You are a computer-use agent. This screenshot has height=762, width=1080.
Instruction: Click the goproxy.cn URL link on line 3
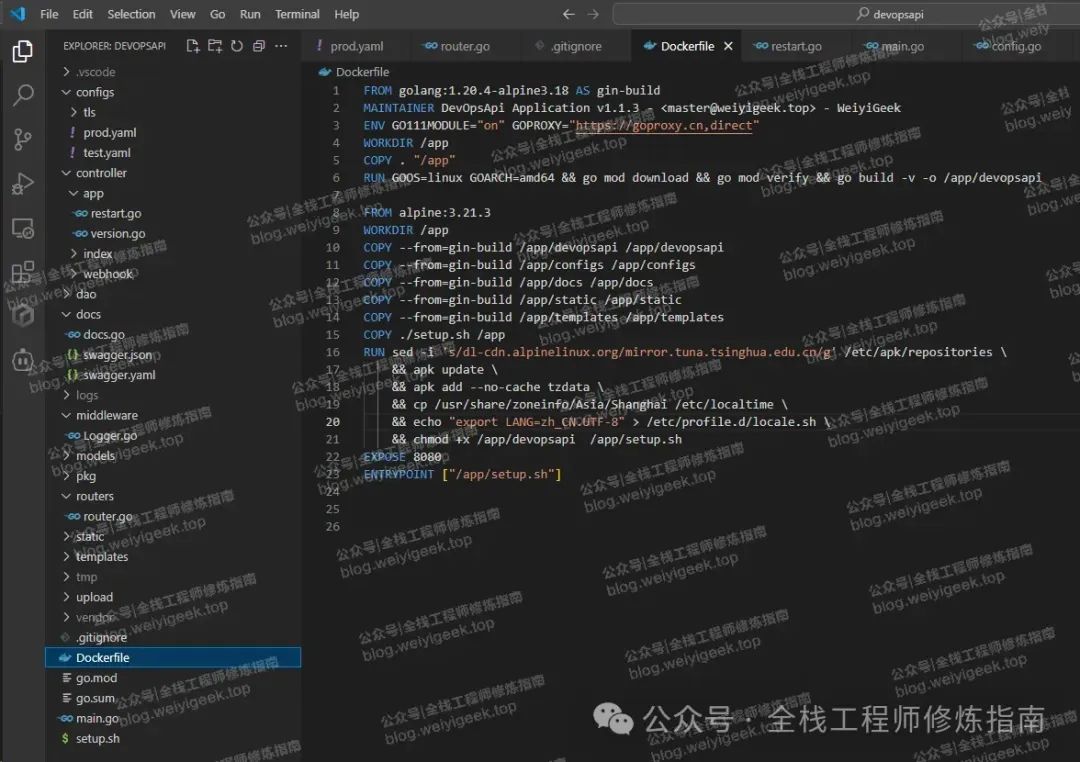click(663, 125)
